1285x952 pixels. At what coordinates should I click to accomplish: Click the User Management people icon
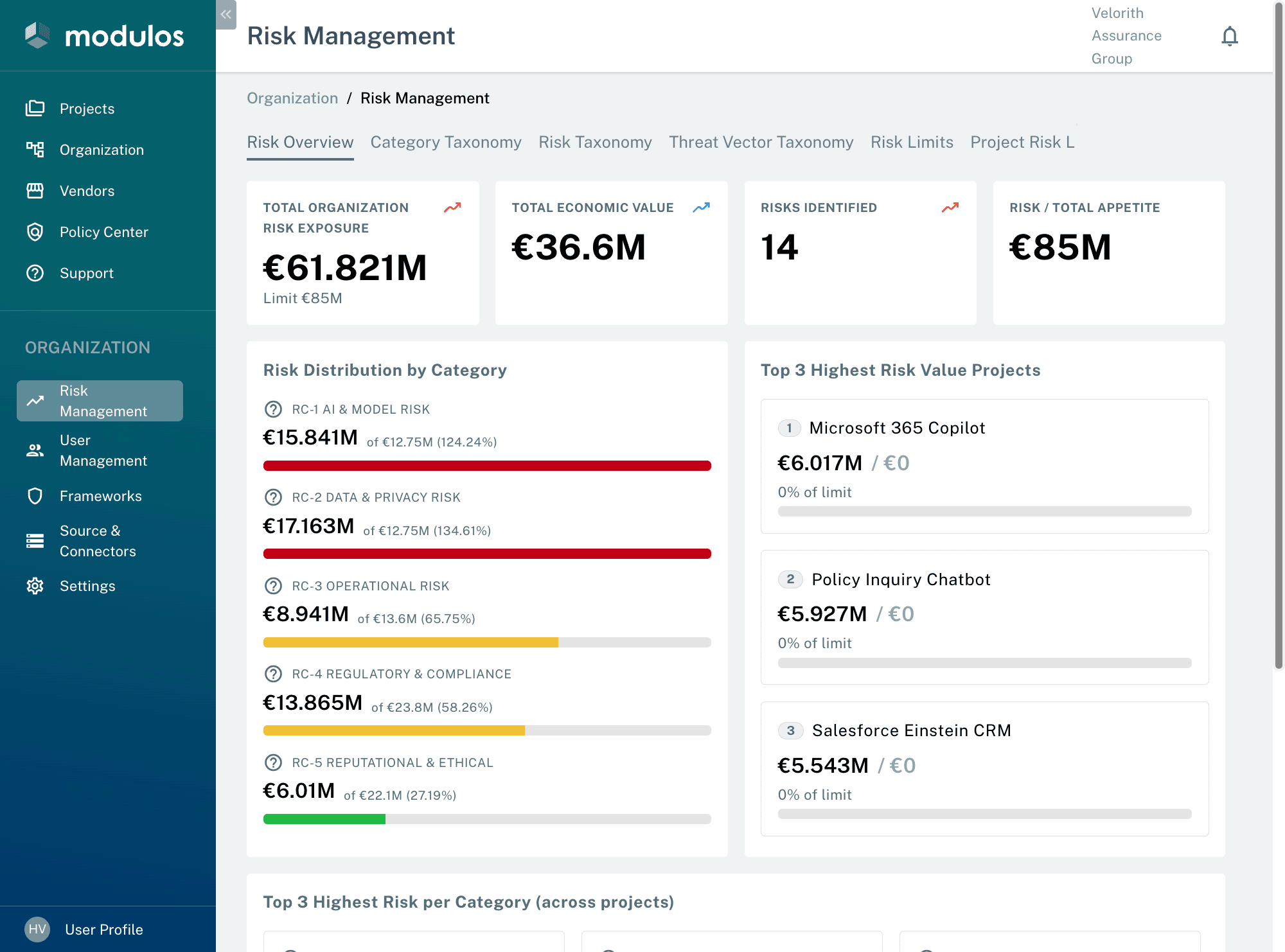tap(35, 450)
